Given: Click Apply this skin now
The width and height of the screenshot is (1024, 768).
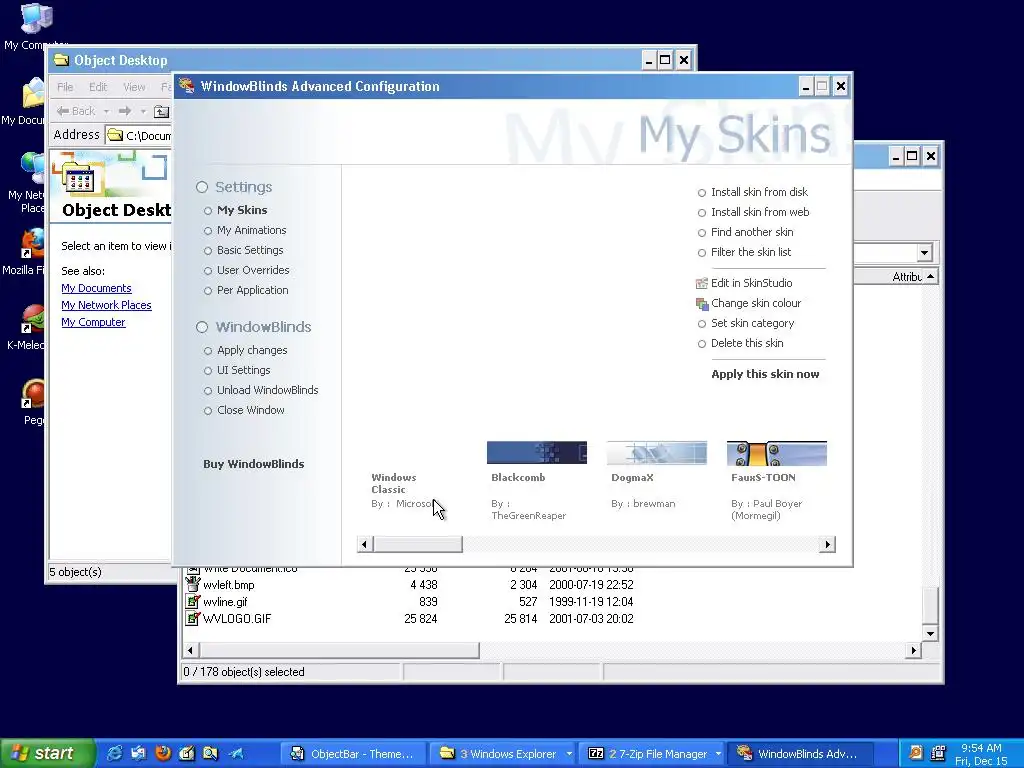Looking at the screenshot, I should (765, 374).
